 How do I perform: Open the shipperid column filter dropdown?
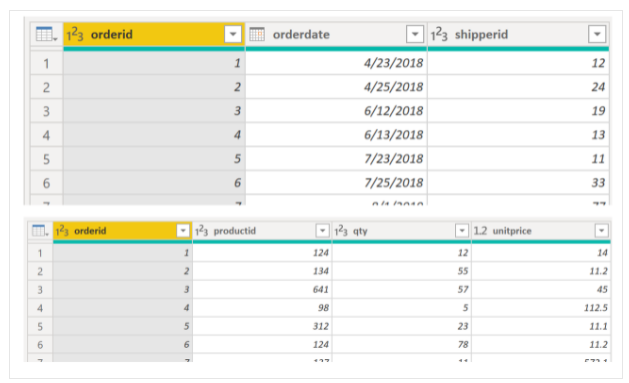coord(597,34)
